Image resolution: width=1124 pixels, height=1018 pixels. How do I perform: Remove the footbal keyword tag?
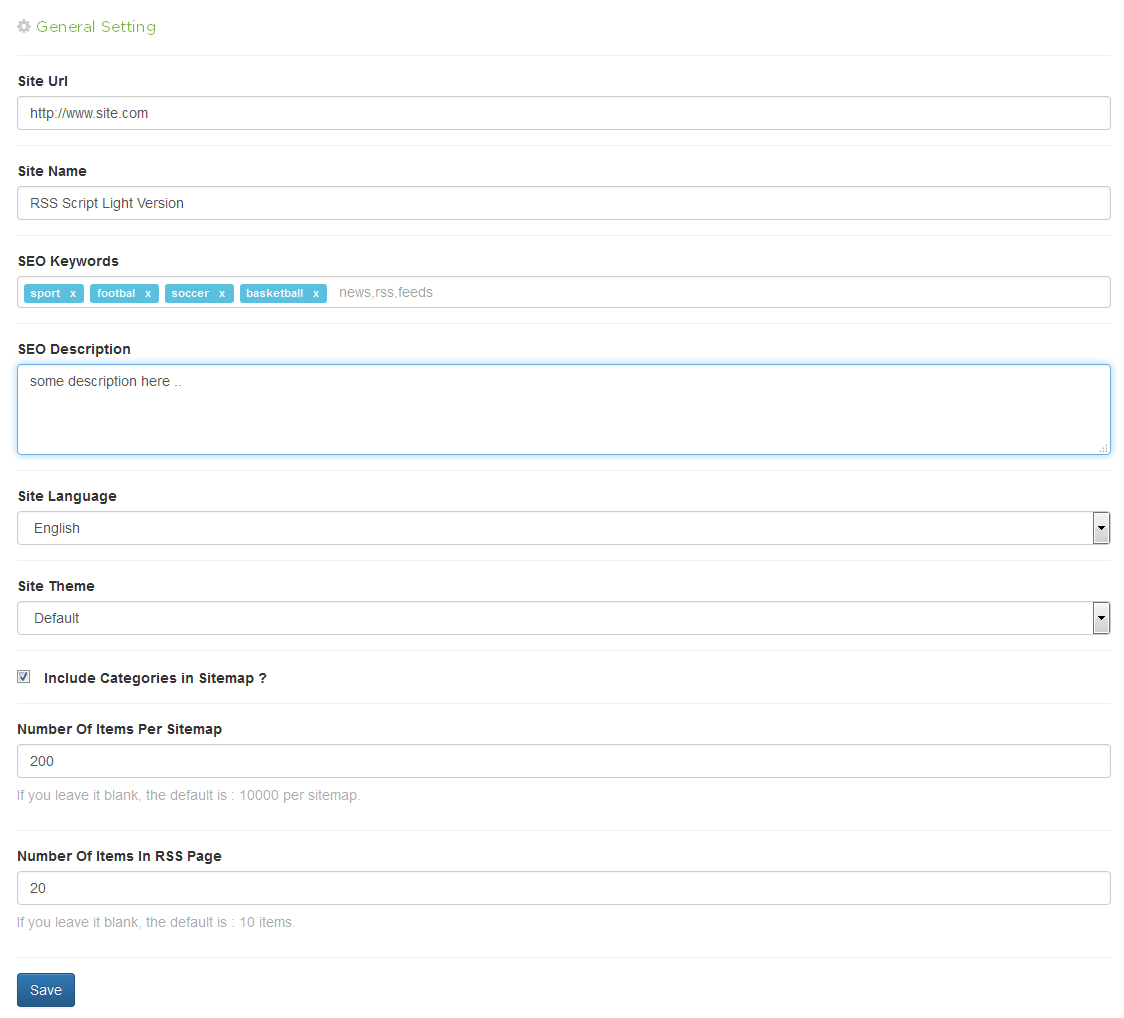(x=148, y=294)
